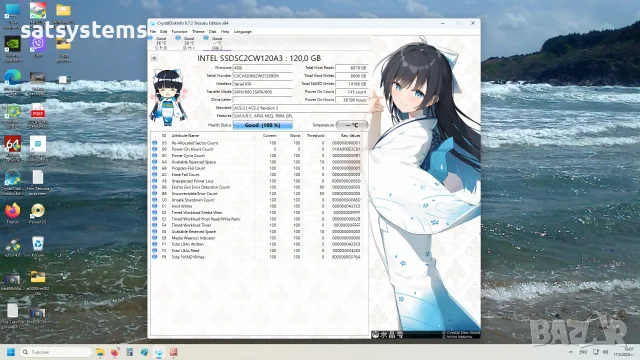Open the Help menu

(x=225, y=31)
